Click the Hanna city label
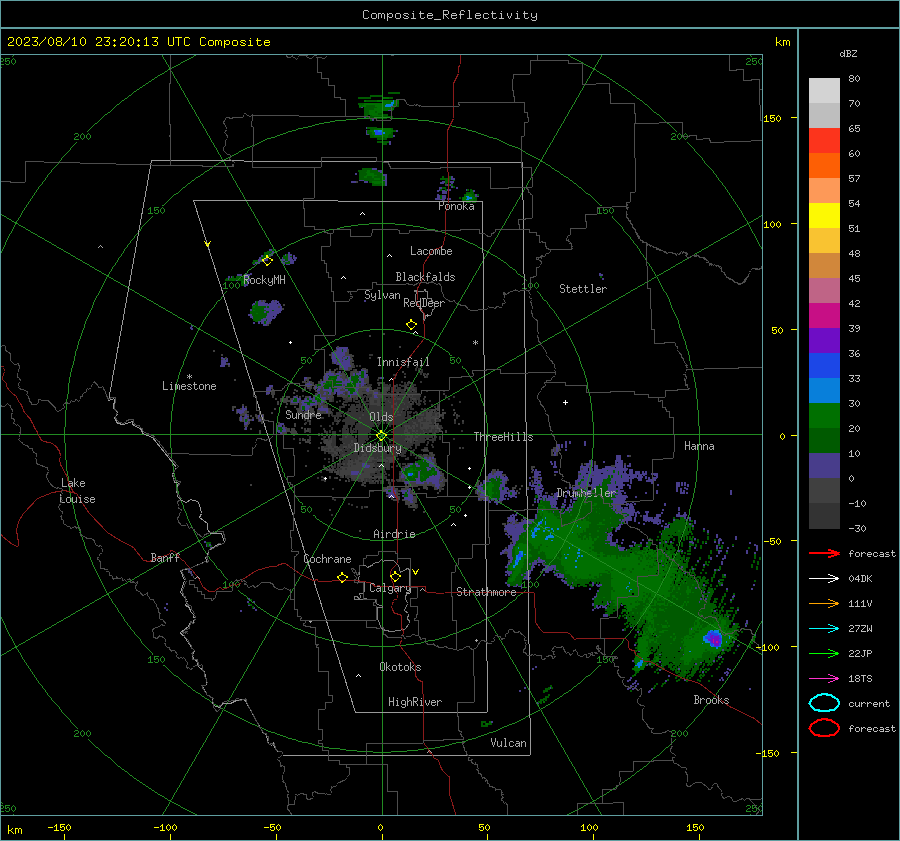This screenshot has height=841, width=900. 699,446
